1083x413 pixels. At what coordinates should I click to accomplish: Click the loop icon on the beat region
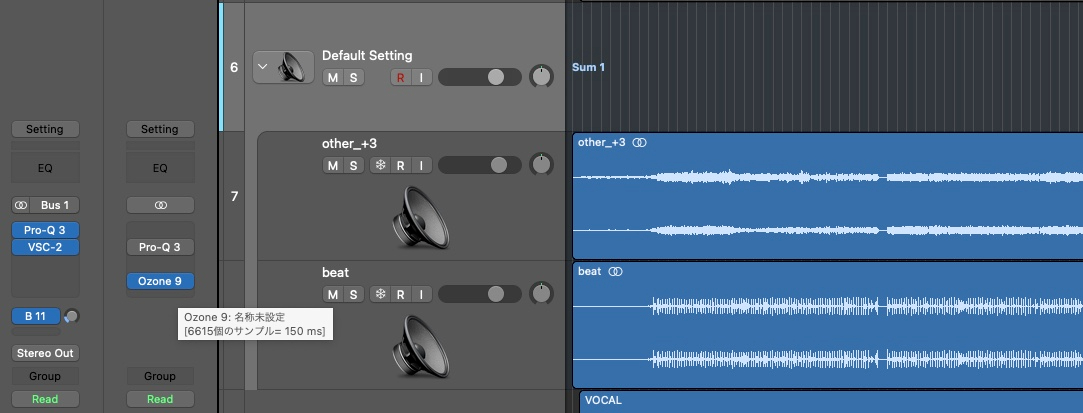pyautogui.click(x=616, y=272)
